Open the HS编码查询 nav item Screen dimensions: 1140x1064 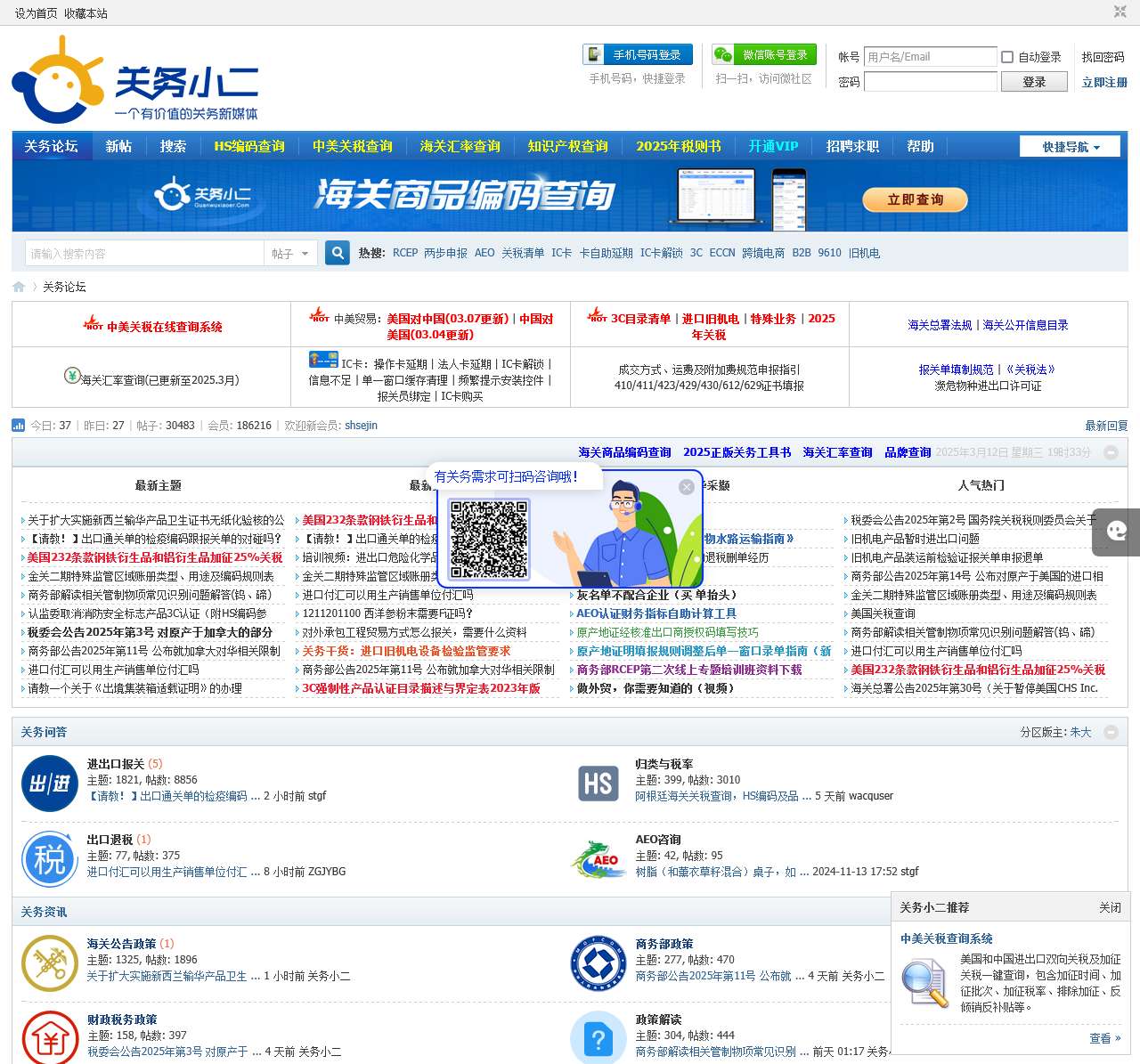tap(249, 146)
